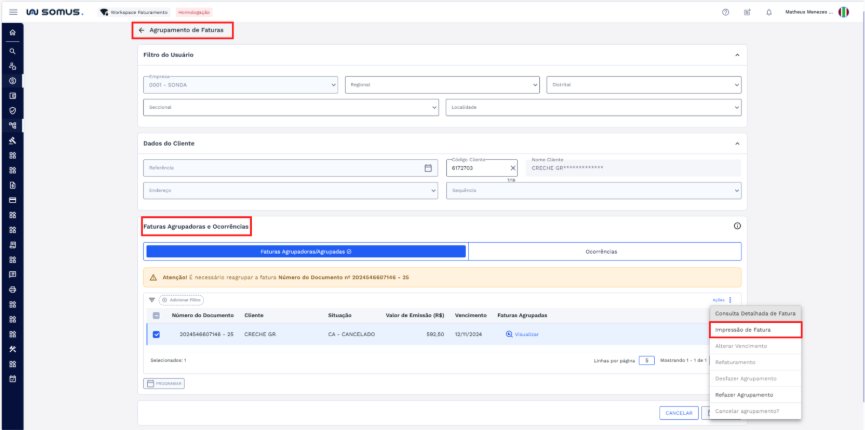Toggle the select-all checkbox in table header
This screenshot has height=430, width=865.
(x=156, y=315)
